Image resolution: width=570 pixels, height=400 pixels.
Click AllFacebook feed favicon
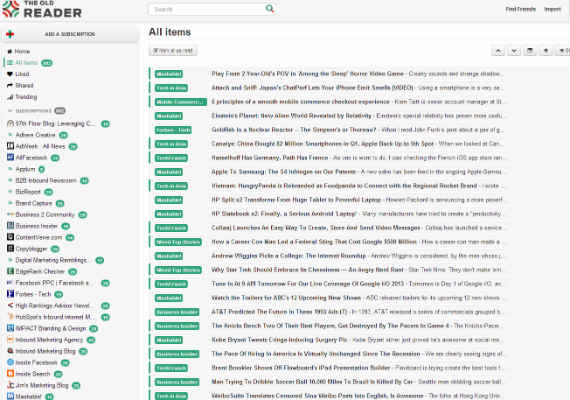pyautogui.click(x=11, y=157)
